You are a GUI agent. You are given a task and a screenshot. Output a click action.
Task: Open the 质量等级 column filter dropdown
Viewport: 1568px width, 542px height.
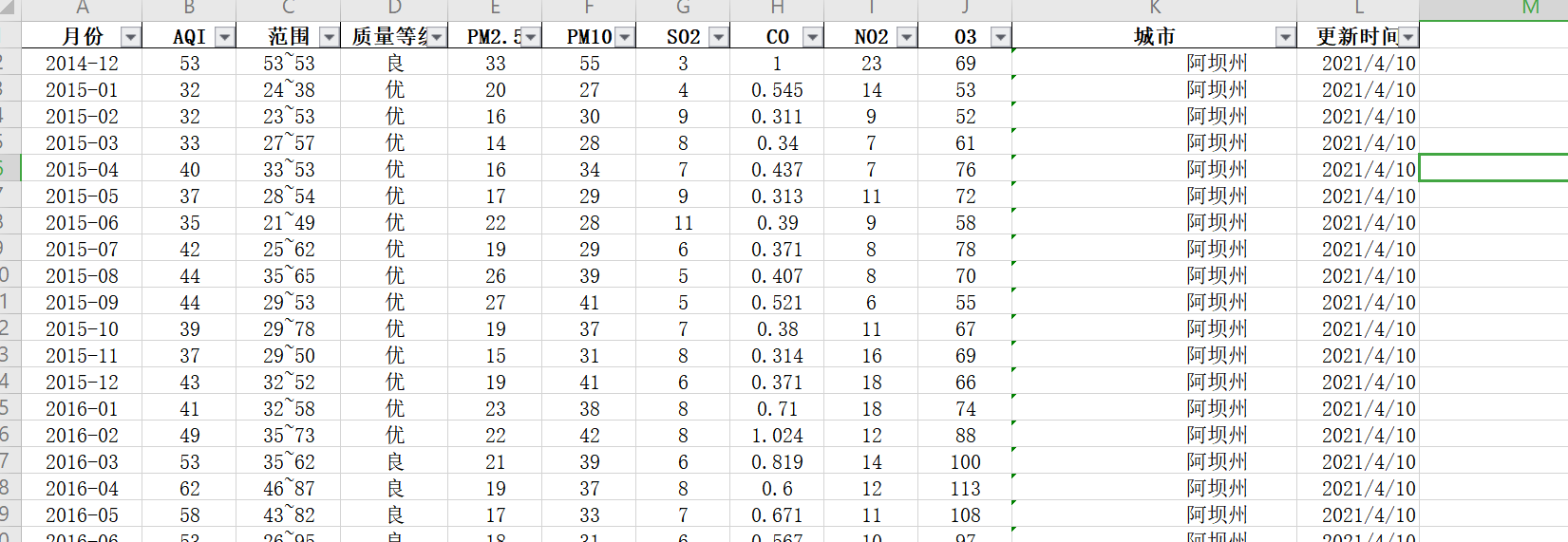[437, 37]
